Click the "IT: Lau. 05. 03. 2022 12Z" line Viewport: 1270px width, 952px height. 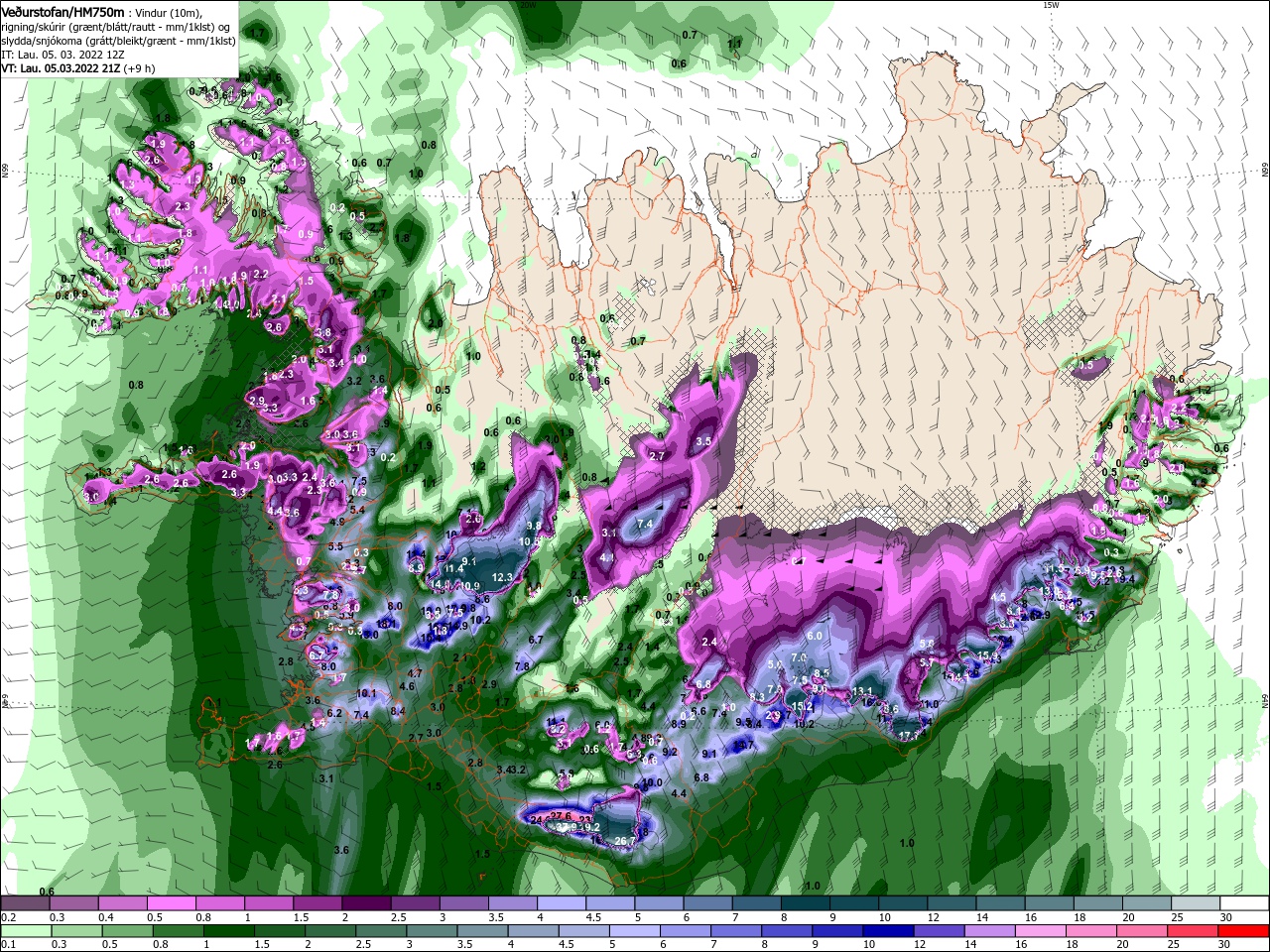(x=63, y=55)
